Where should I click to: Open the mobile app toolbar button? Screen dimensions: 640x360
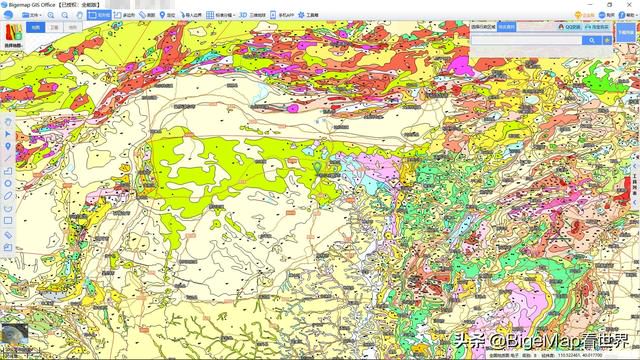(282, 15)
